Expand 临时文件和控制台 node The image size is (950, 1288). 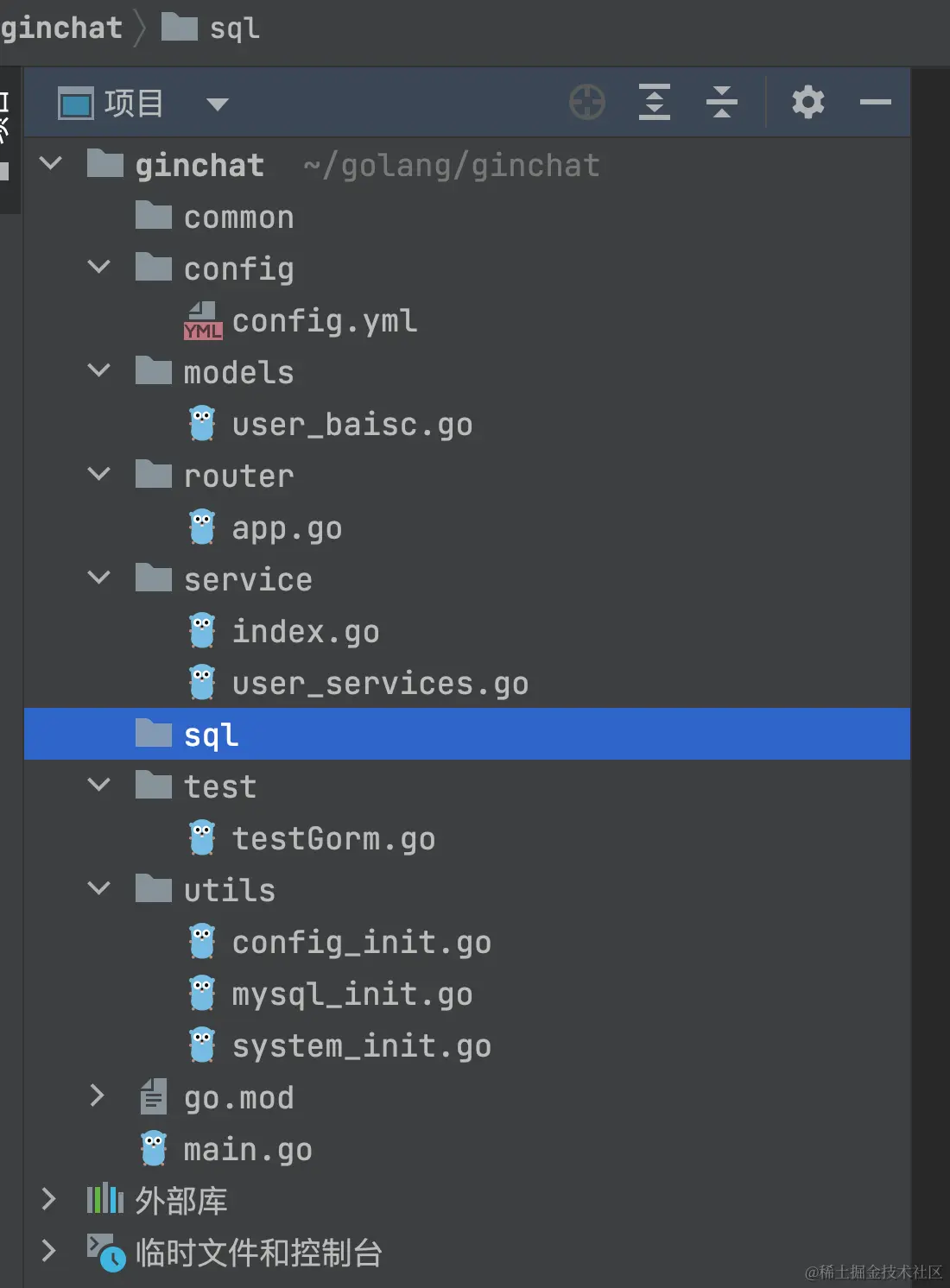(49, 1251)
